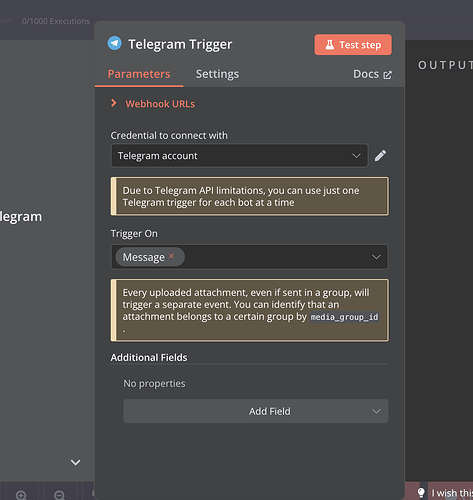The height and width of the screenshot is (500, 473).
Task: Open the Docs link
Action: [366, 74]
